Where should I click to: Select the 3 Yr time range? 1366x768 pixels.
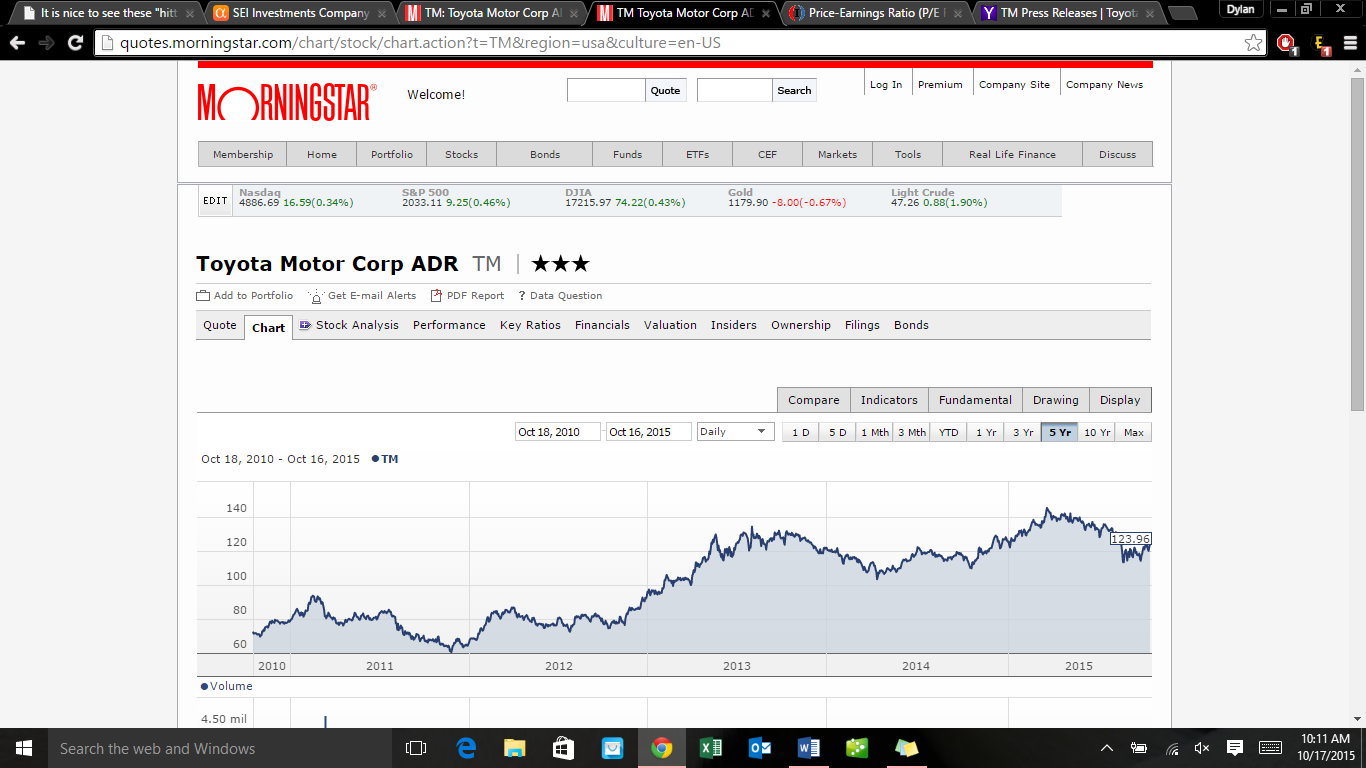point(1022,432)
